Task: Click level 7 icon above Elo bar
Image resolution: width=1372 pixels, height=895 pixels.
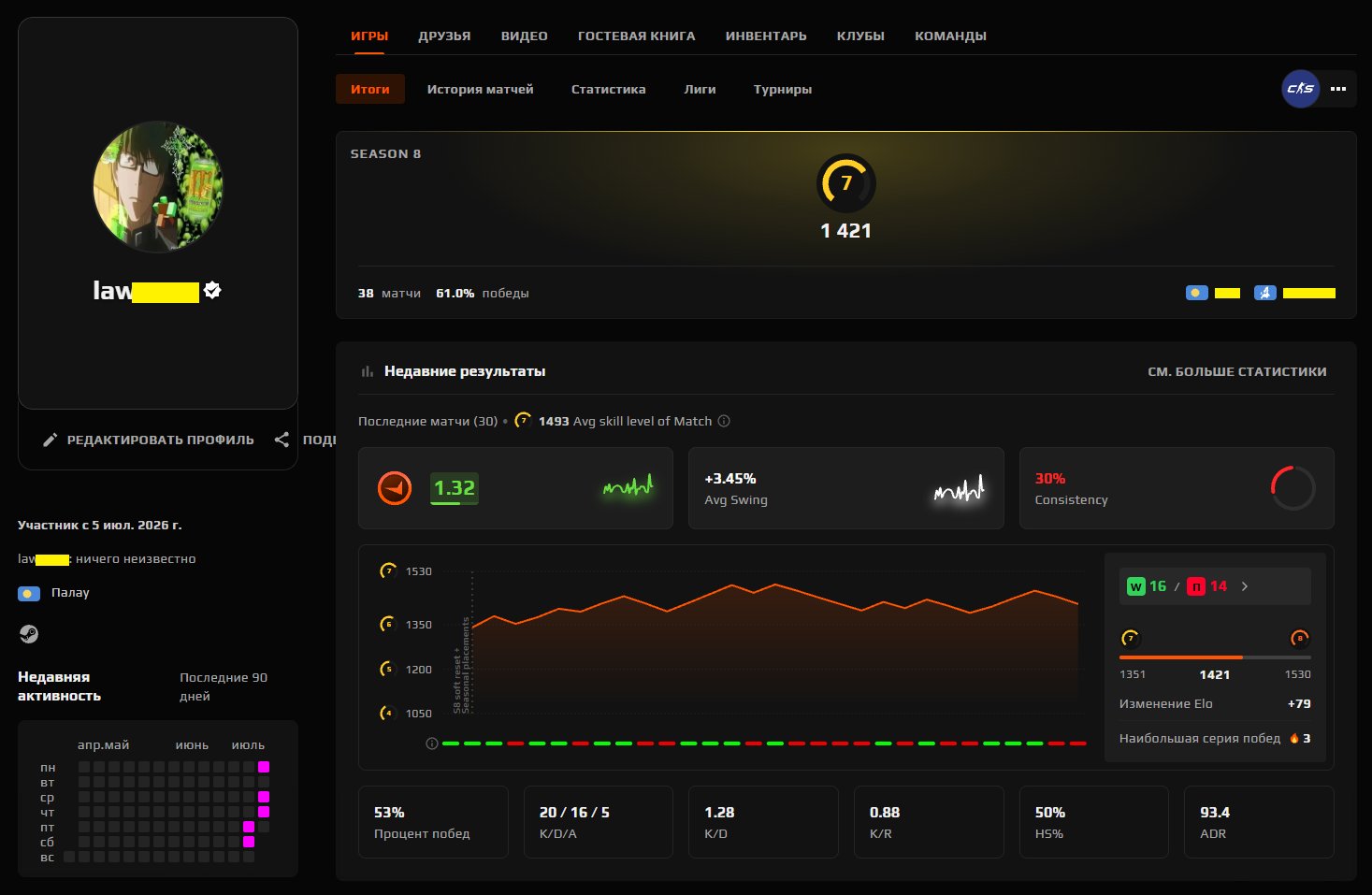Action: tap(1131, 639)
